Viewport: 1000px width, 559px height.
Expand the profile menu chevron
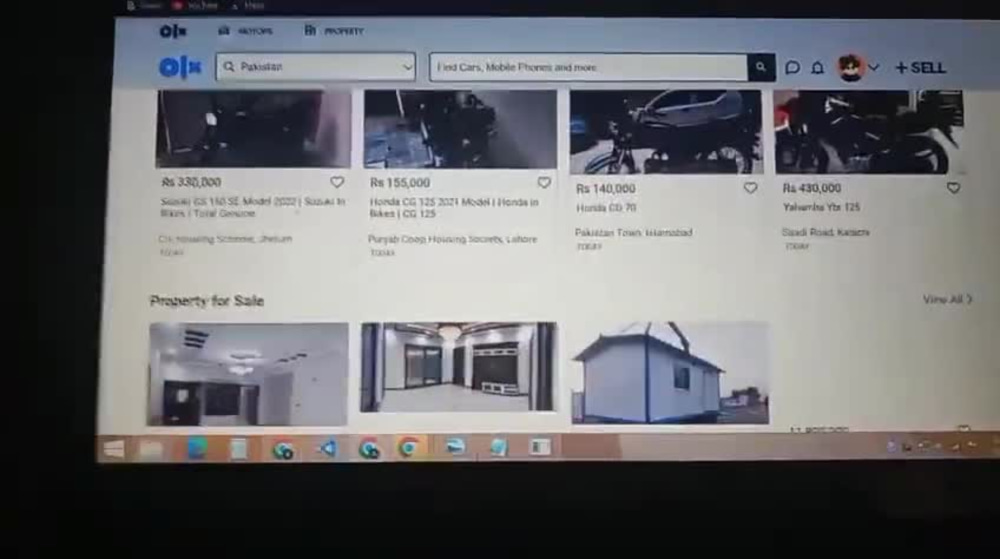[874, 67]
